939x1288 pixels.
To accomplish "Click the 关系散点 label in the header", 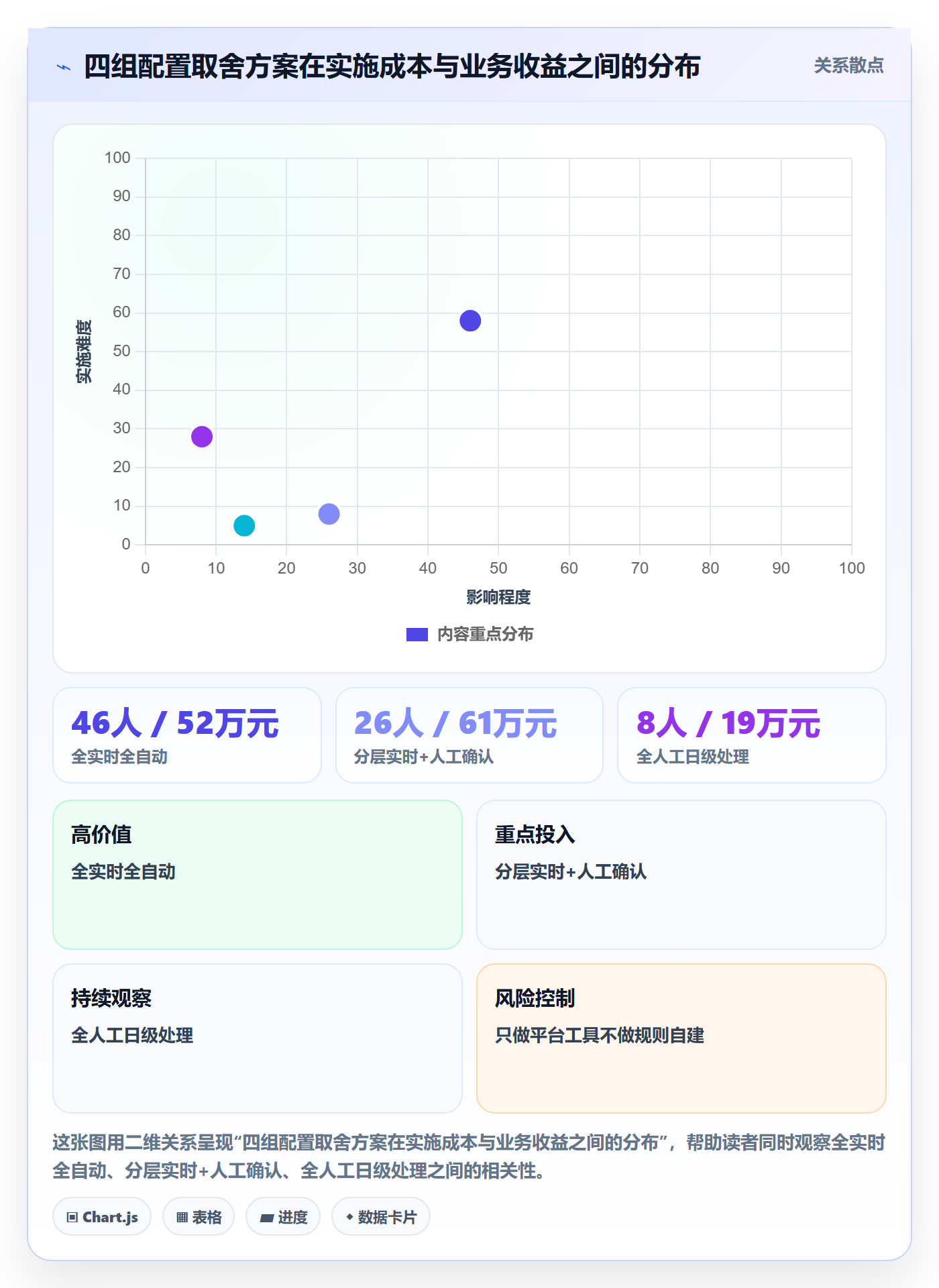I will coord(848,66).
